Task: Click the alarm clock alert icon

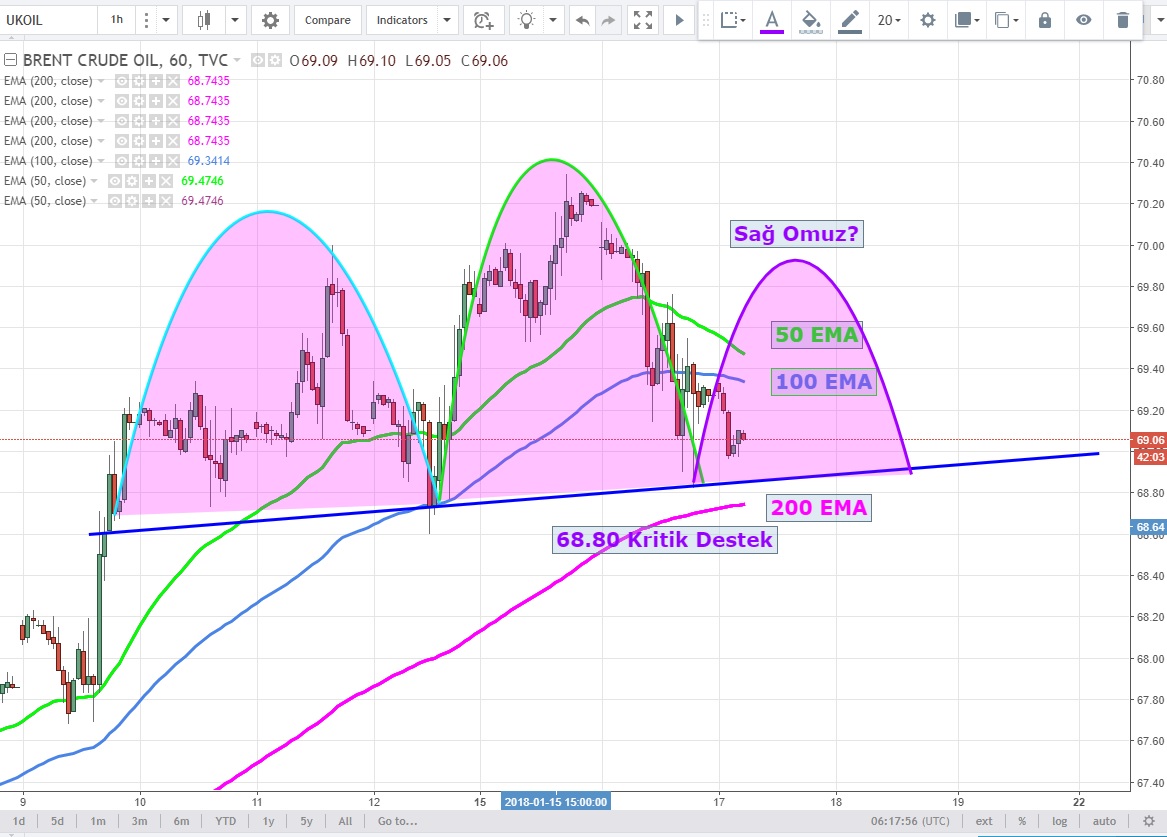Action: click(x=484, y=19)
